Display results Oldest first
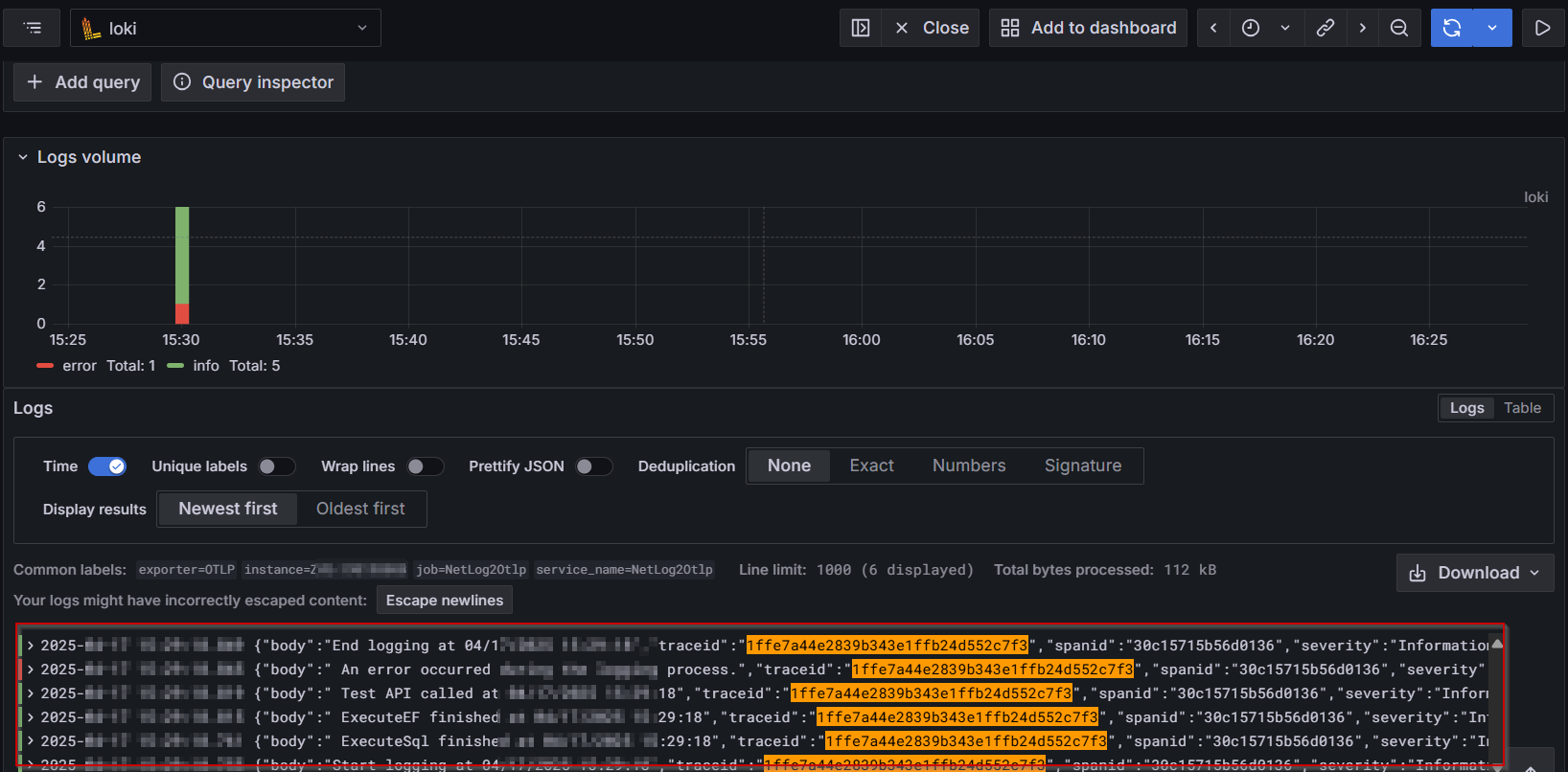 pos(360,509)
